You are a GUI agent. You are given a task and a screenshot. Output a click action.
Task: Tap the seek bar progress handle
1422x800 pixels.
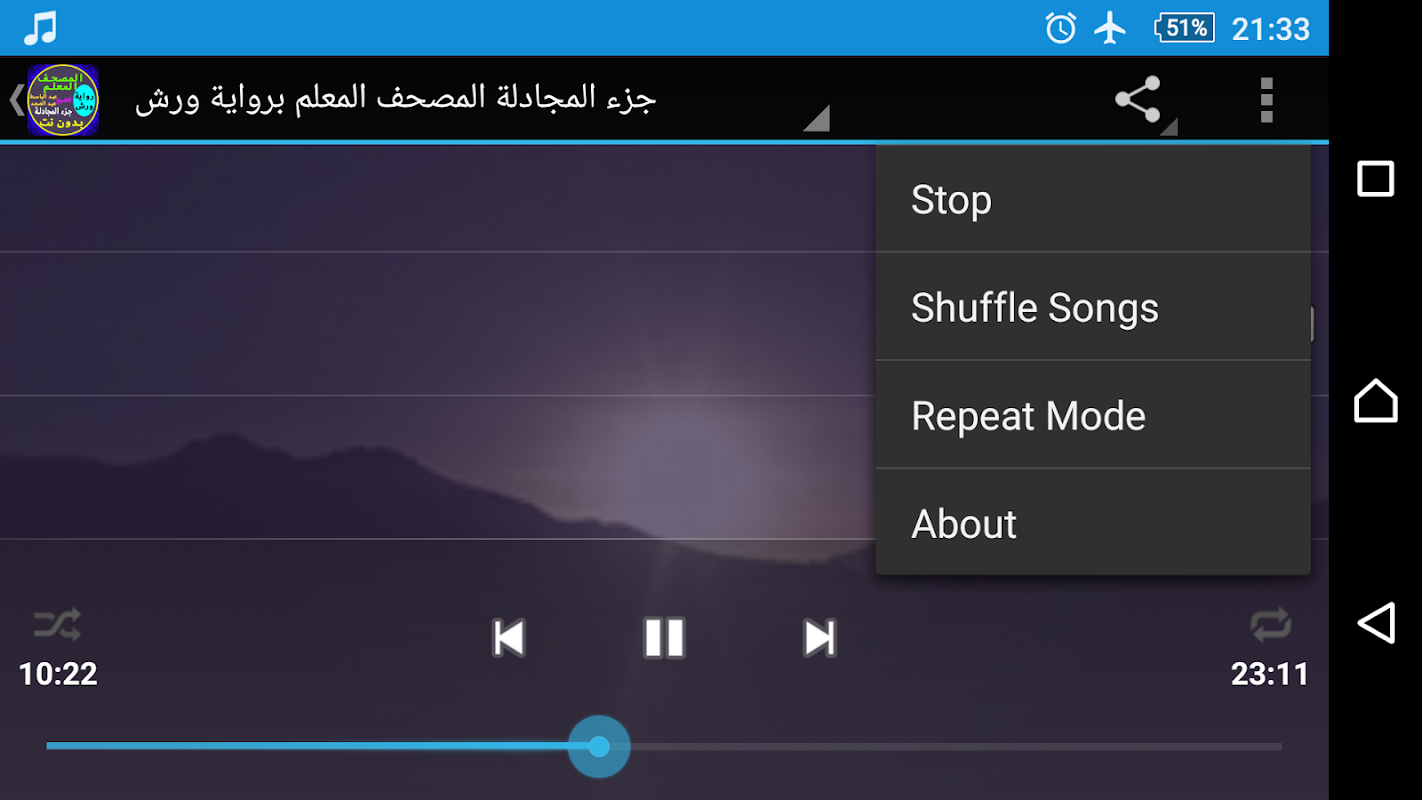tap(599, 746)
